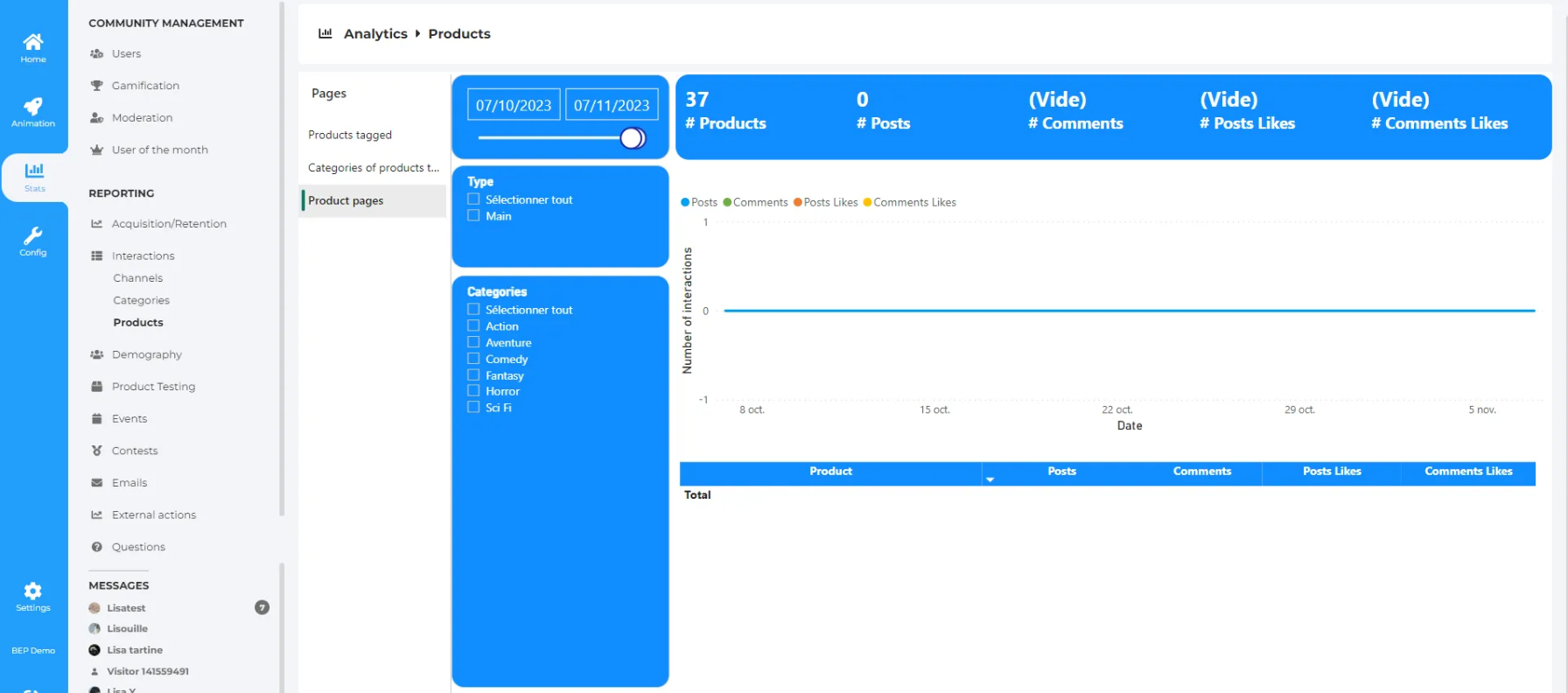Click the date range slider handle
1568x693 pixels.
click(x=632, y=138)
